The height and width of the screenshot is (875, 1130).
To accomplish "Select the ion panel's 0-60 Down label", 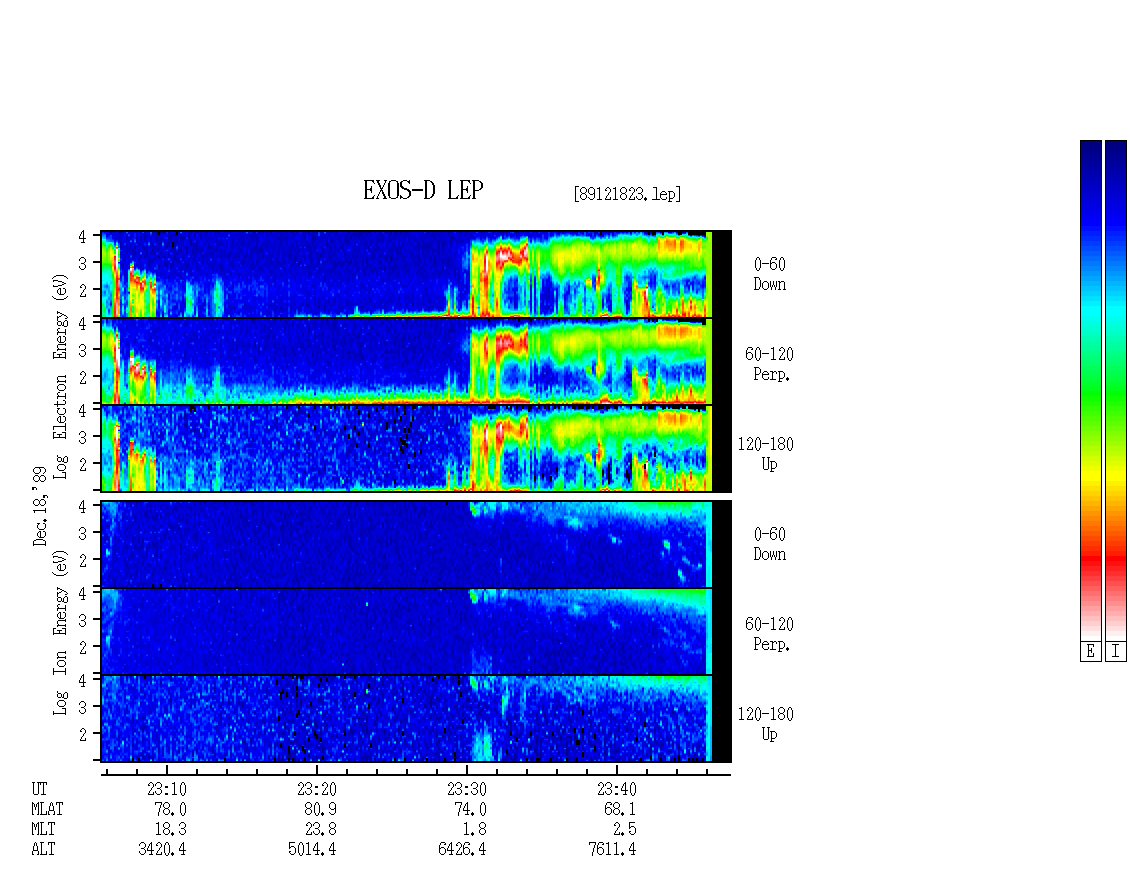I will [x=770, y=544].
